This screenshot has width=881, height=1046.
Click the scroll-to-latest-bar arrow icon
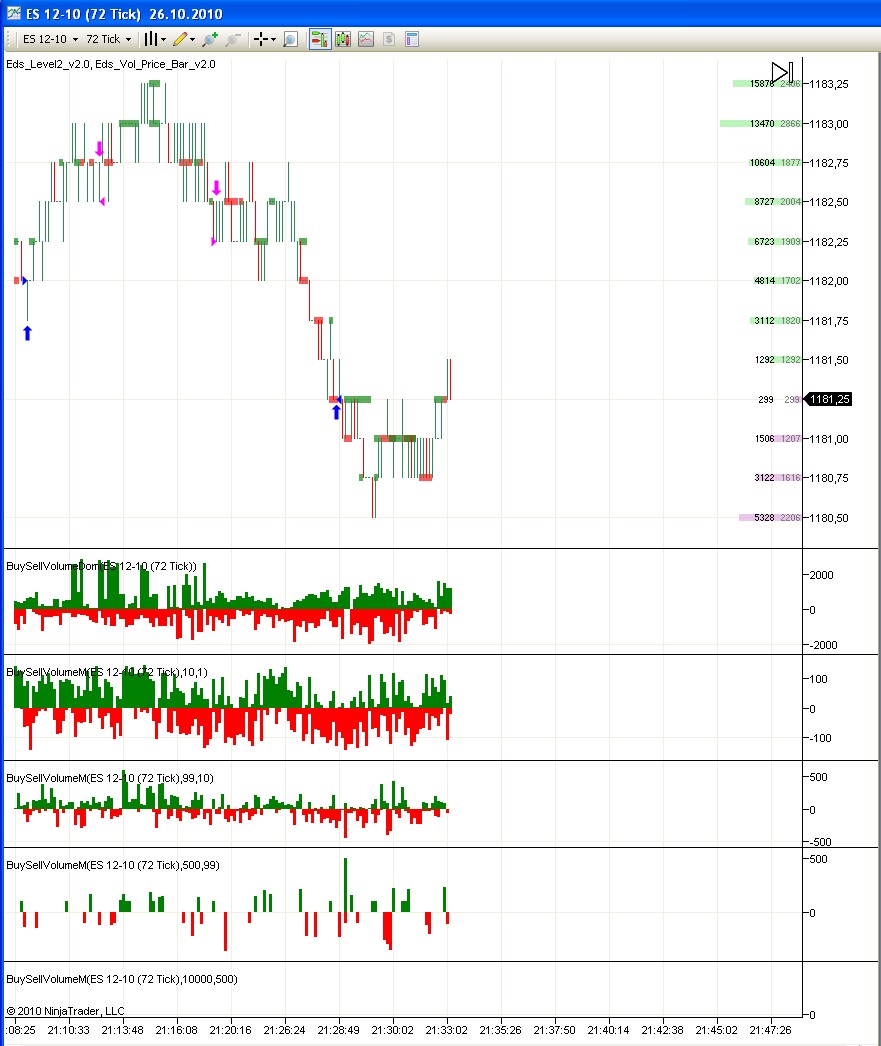click(x=782, y=72)
